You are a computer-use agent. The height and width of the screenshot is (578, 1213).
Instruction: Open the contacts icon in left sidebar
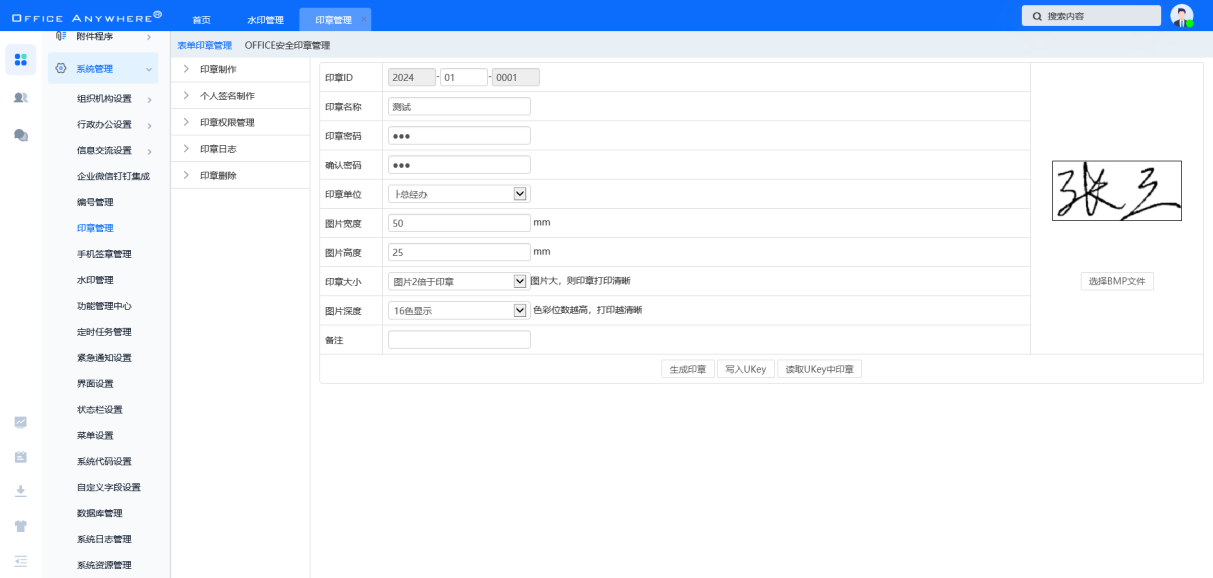20,97
